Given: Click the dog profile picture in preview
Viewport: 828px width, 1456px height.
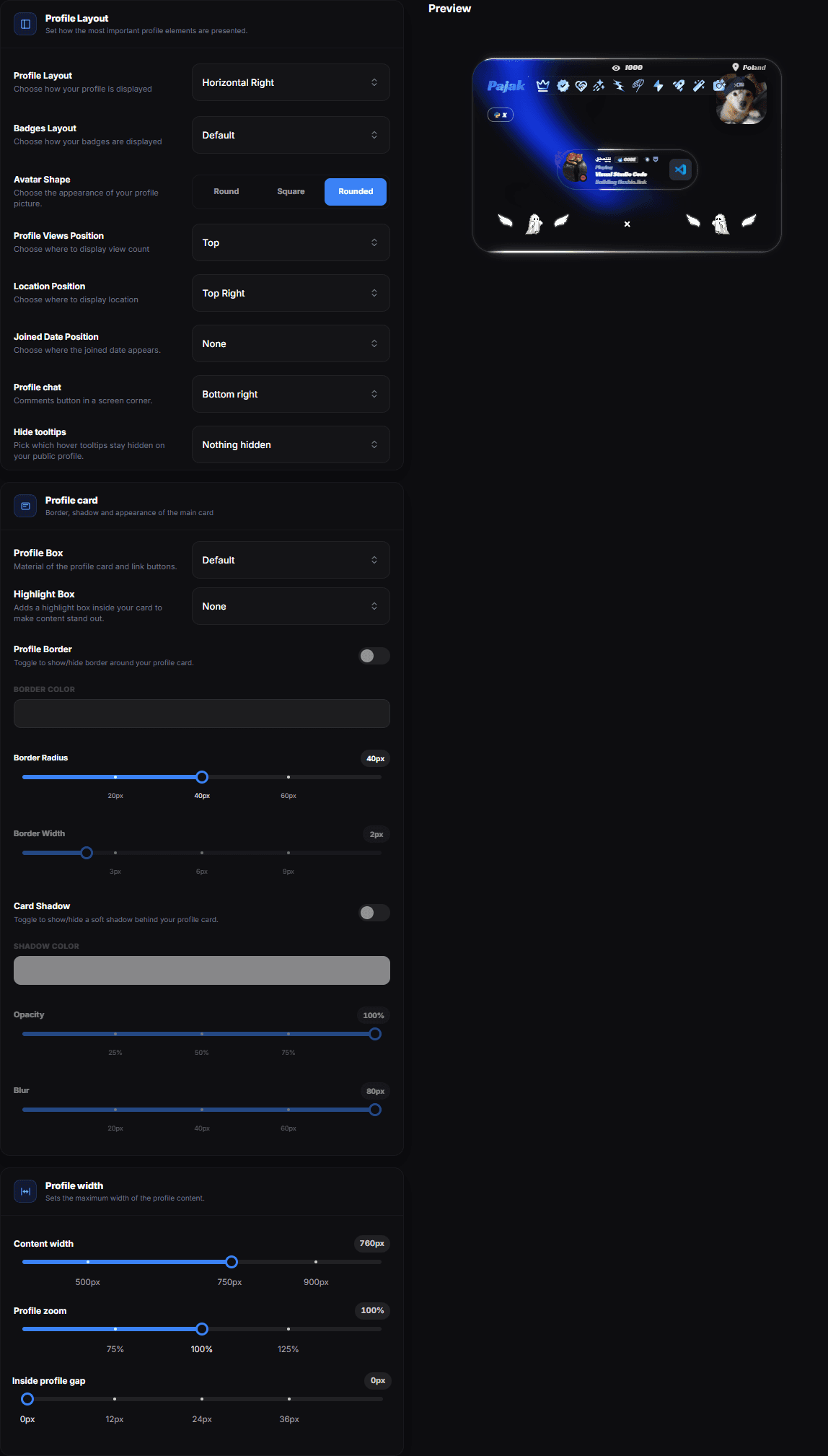Looking at the screenshot, I should [x=741, y=100].
